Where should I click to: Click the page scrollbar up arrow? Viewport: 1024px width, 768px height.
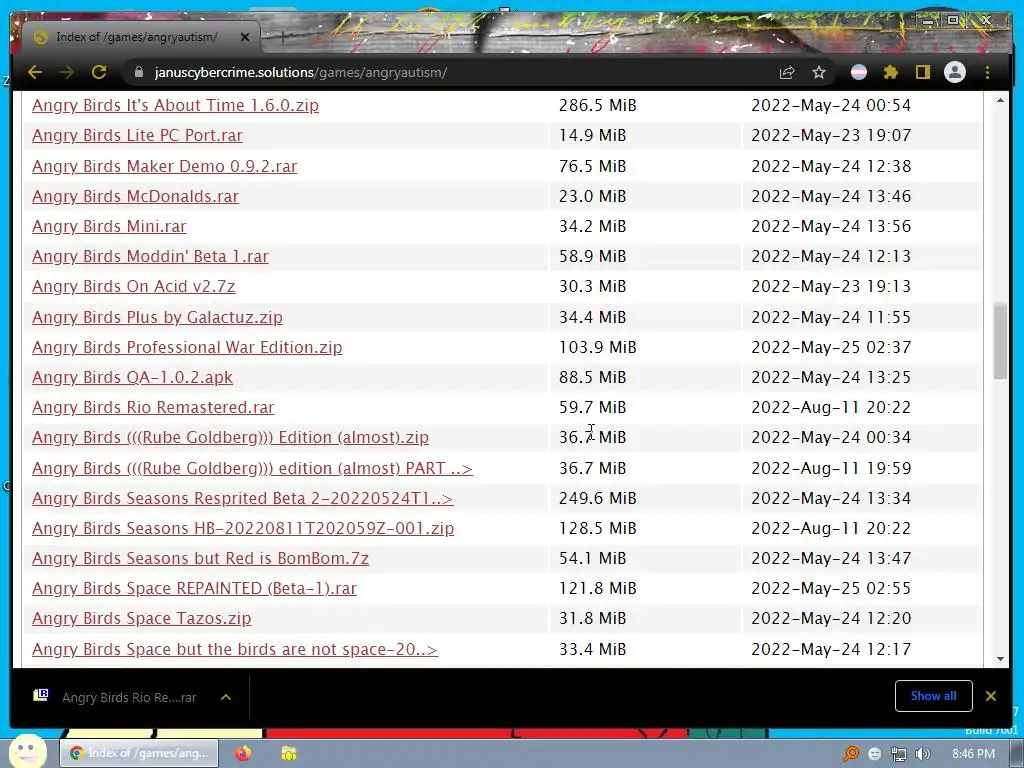(x=1000, y=100)
